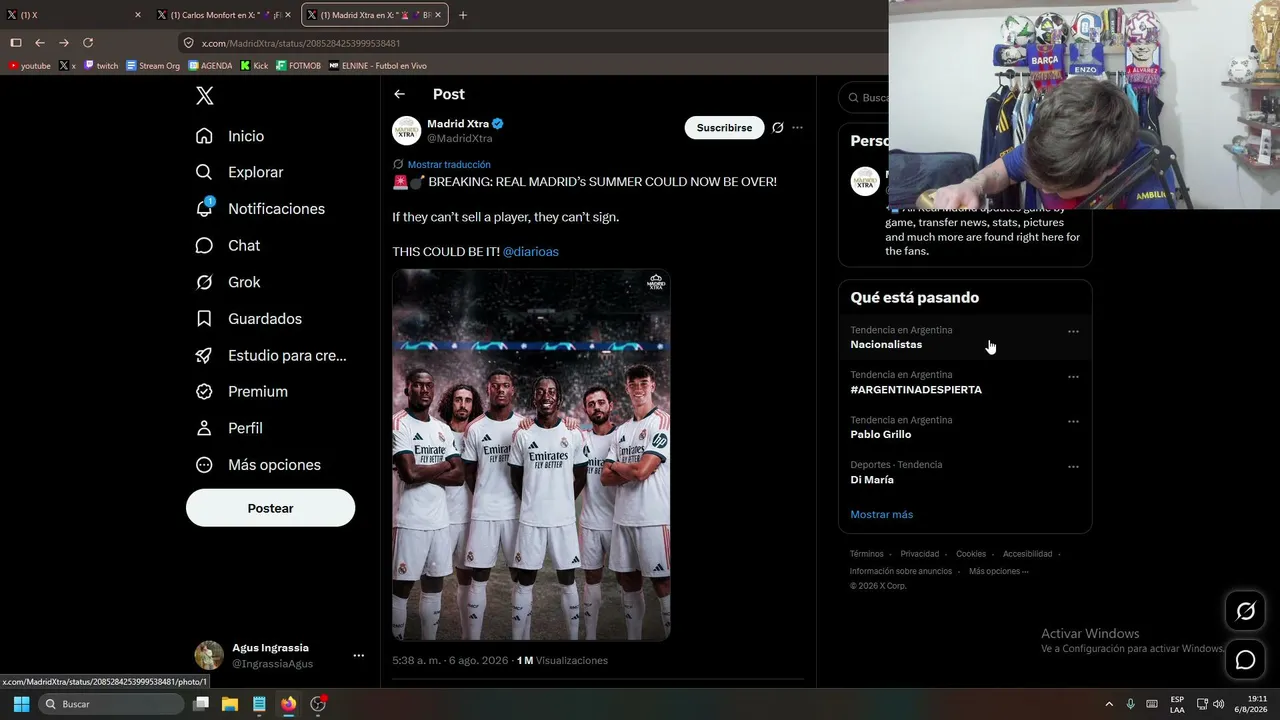Open options dots for #ARGENTINADESPIERTA trend
Image resolution: width=1280 pixels, height=720 pixels.
pos(1073,377)
